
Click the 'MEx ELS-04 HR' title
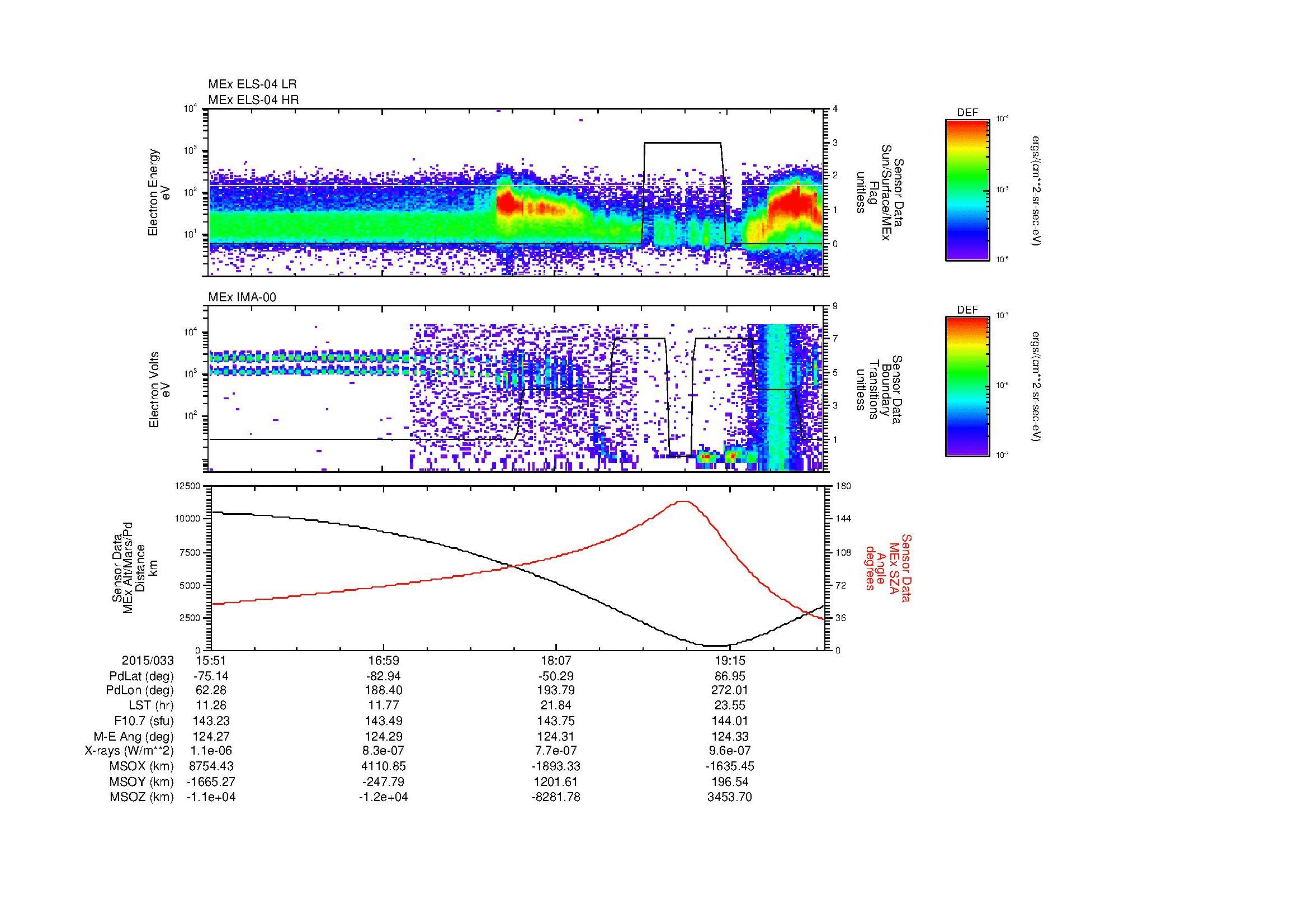pos(253,99)
